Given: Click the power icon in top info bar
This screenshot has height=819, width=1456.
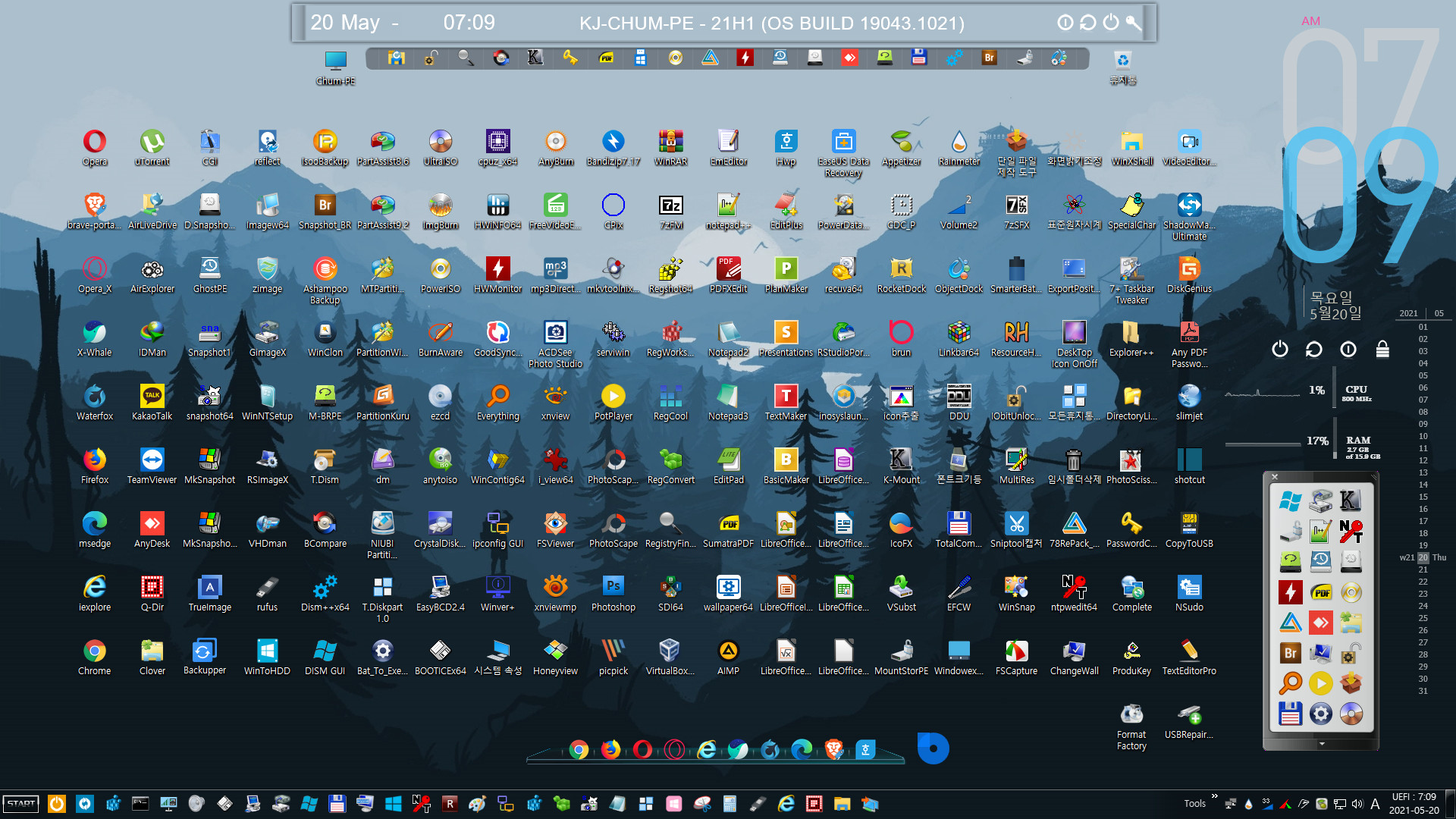Looking at the screenshot, I should click(1111, 22).
